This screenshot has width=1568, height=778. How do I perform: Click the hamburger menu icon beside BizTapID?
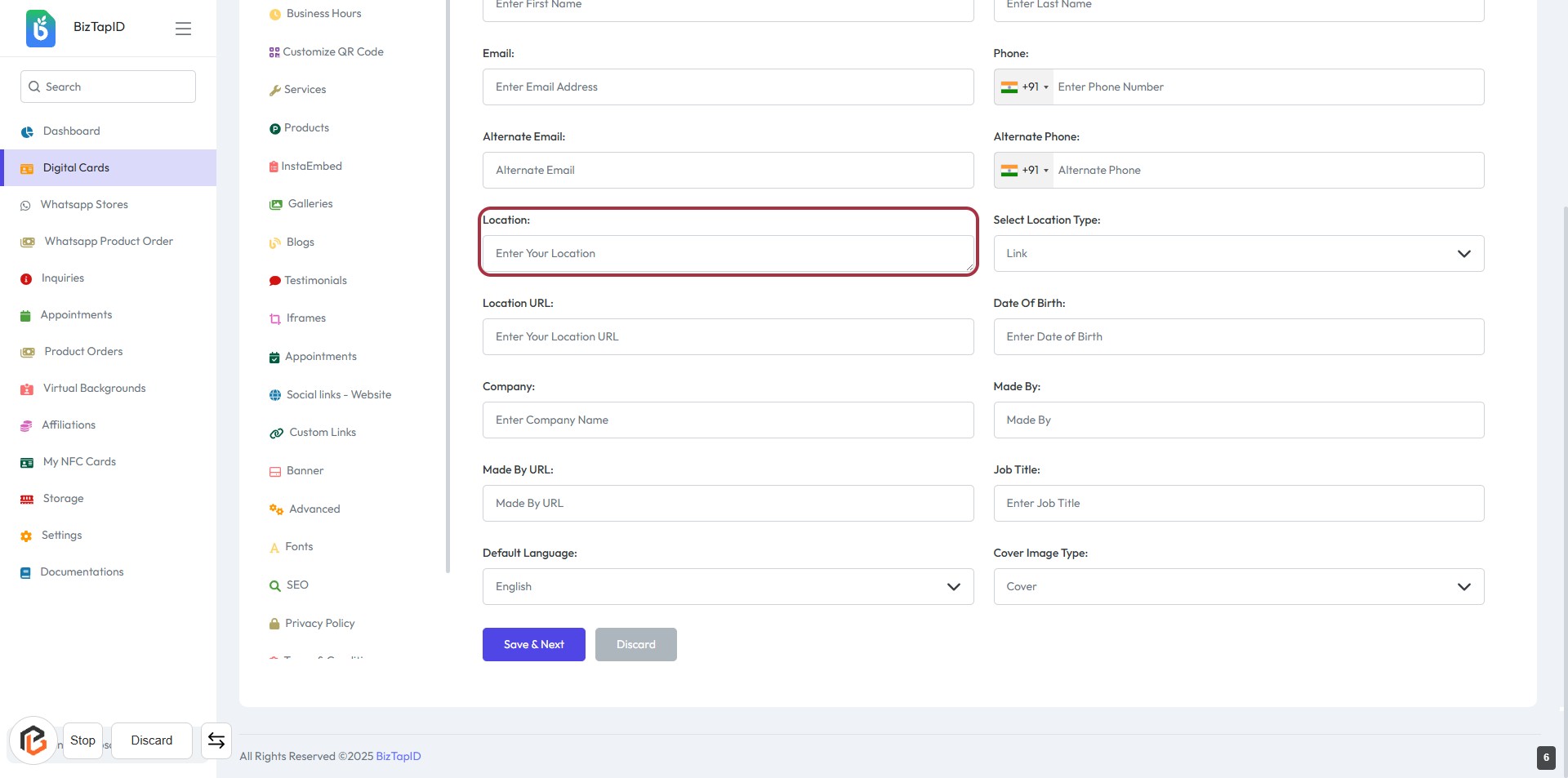(x=183, y=29)
